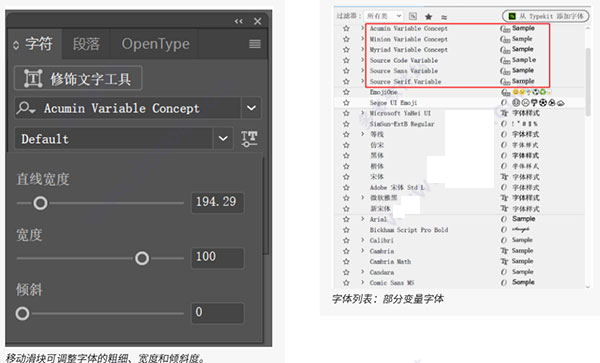Select the Bickham Script Pro Bold font

409,230
